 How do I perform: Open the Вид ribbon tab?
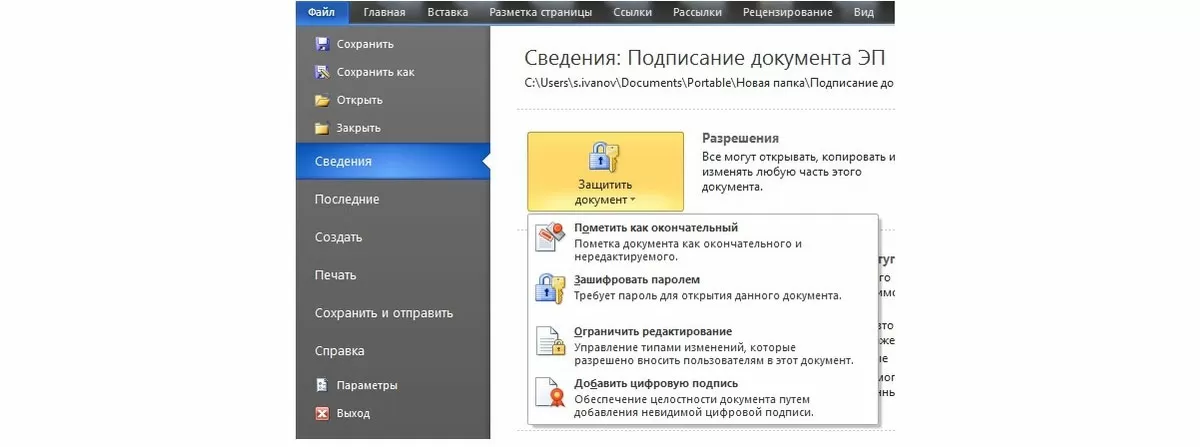(864, 12)
